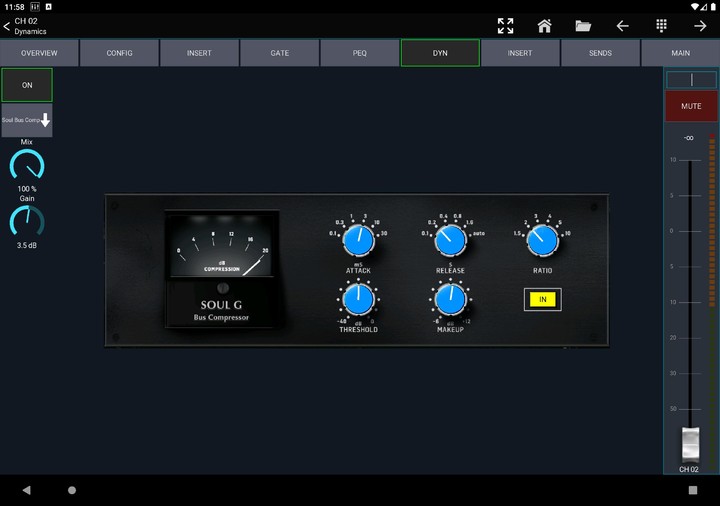The height and width of the screenshot is (506, 720).
Task: Open the folder icon in top bar
Action: 583,26
